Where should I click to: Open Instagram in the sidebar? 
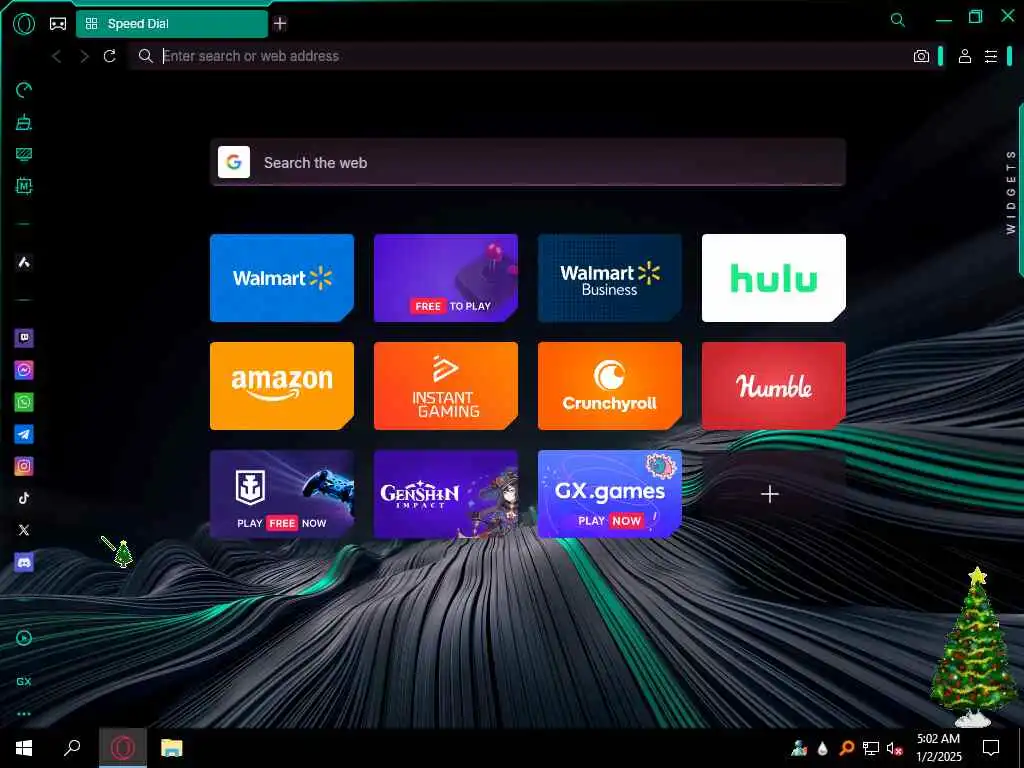[24, 466]
